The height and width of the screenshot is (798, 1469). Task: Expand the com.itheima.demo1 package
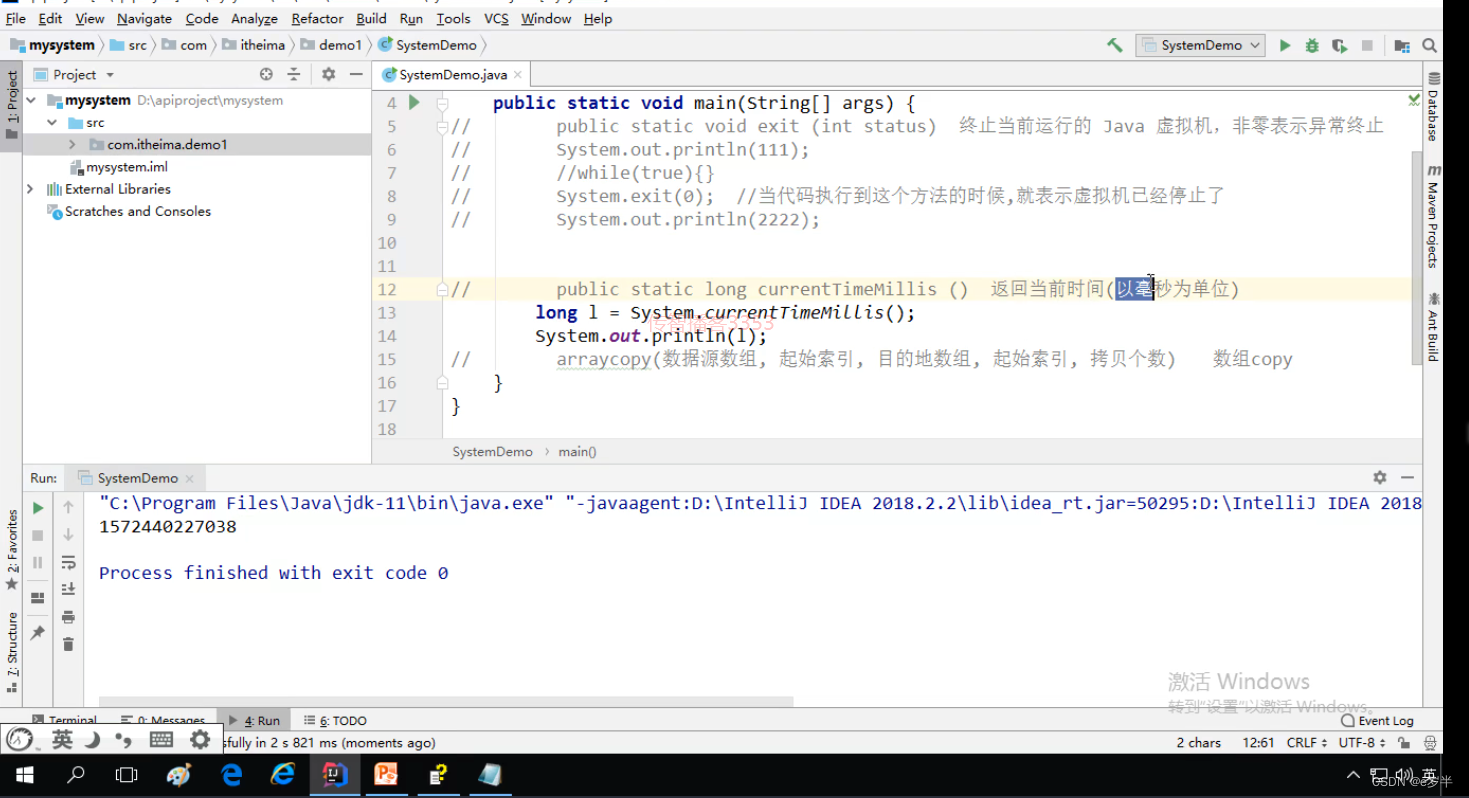point(70,144)
